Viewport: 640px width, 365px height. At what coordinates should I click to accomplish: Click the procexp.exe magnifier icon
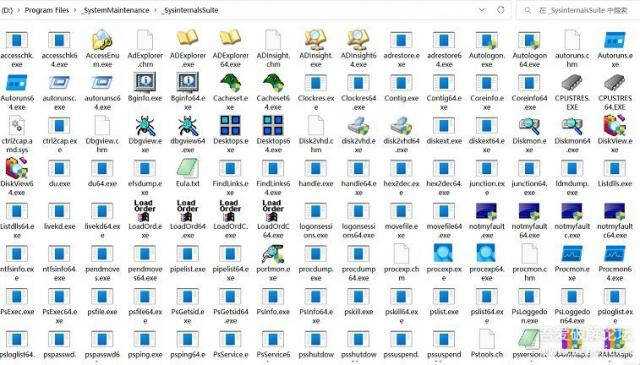click(x=444, y=254)
